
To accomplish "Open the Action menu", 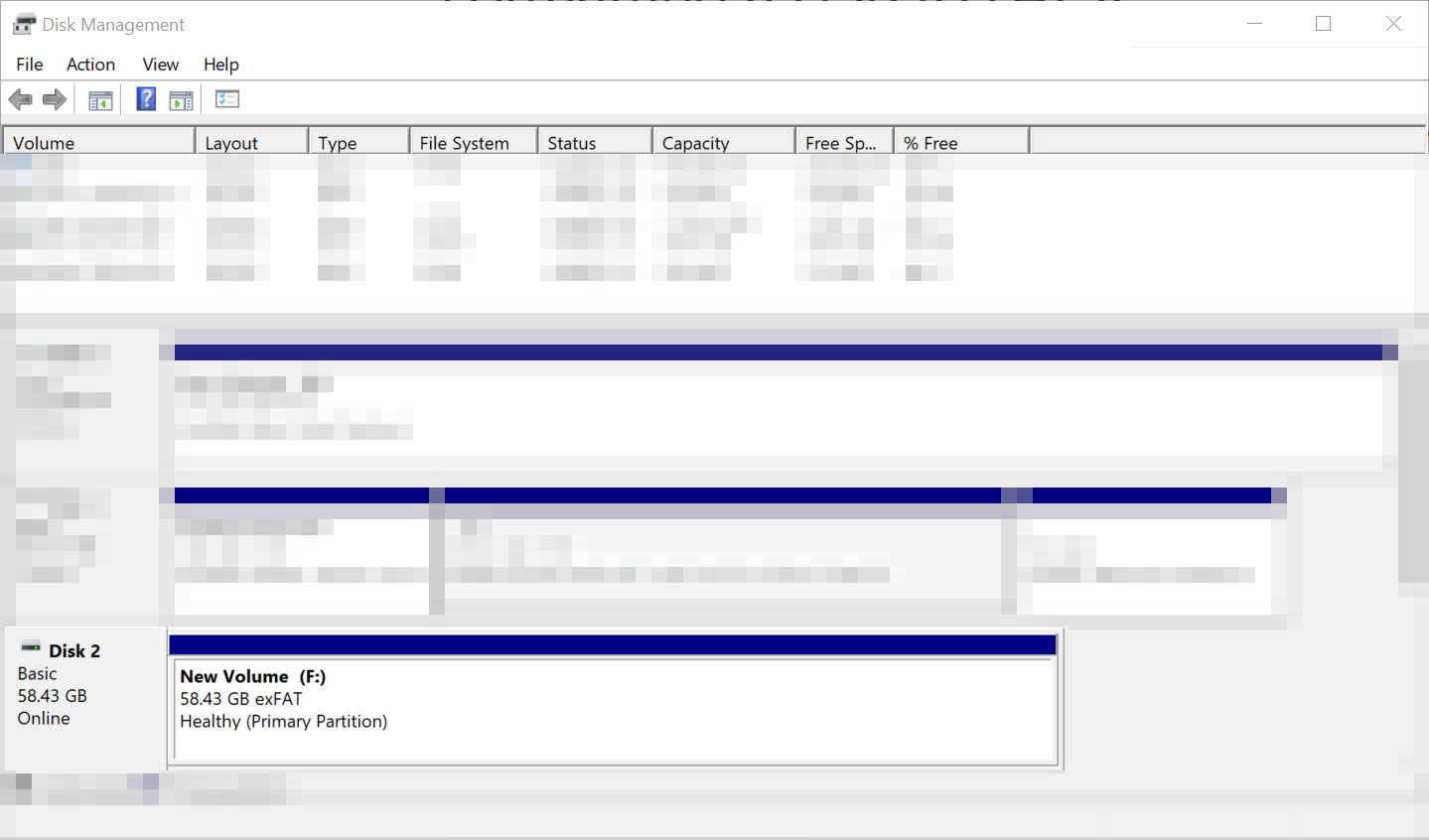I will (90, 65).
